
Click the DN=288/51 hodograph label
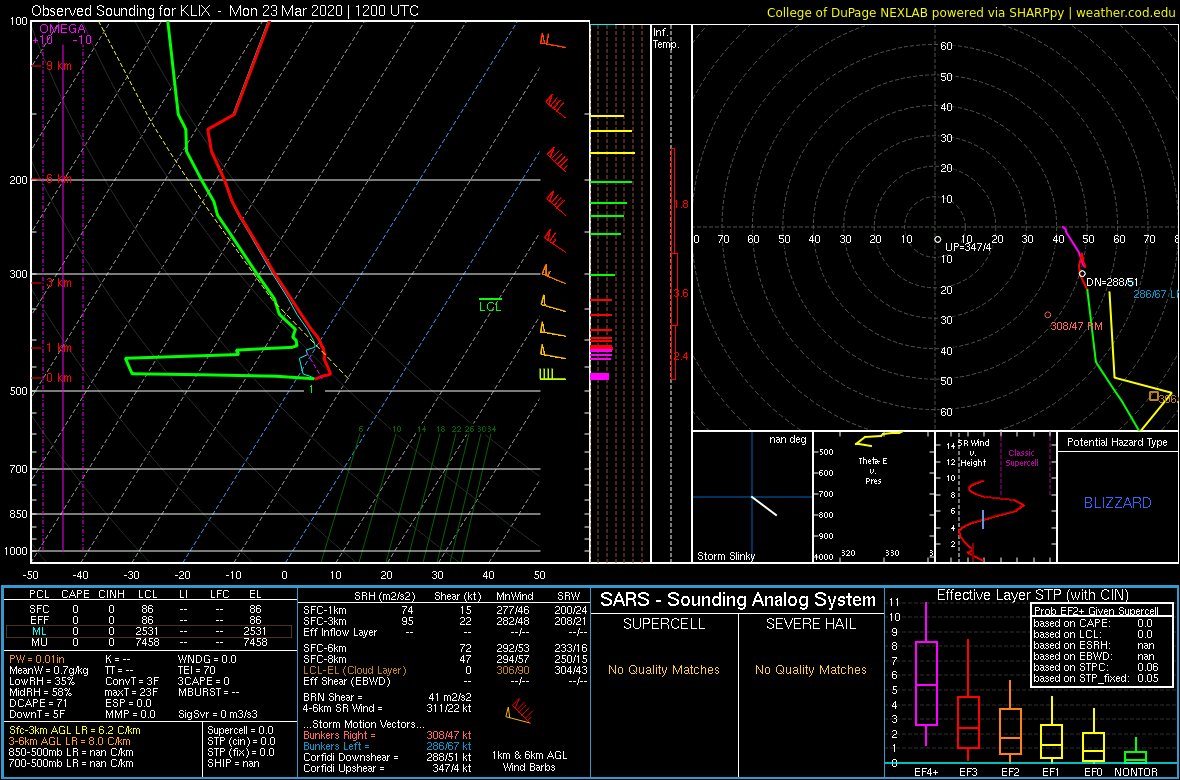click(1110, 282)
